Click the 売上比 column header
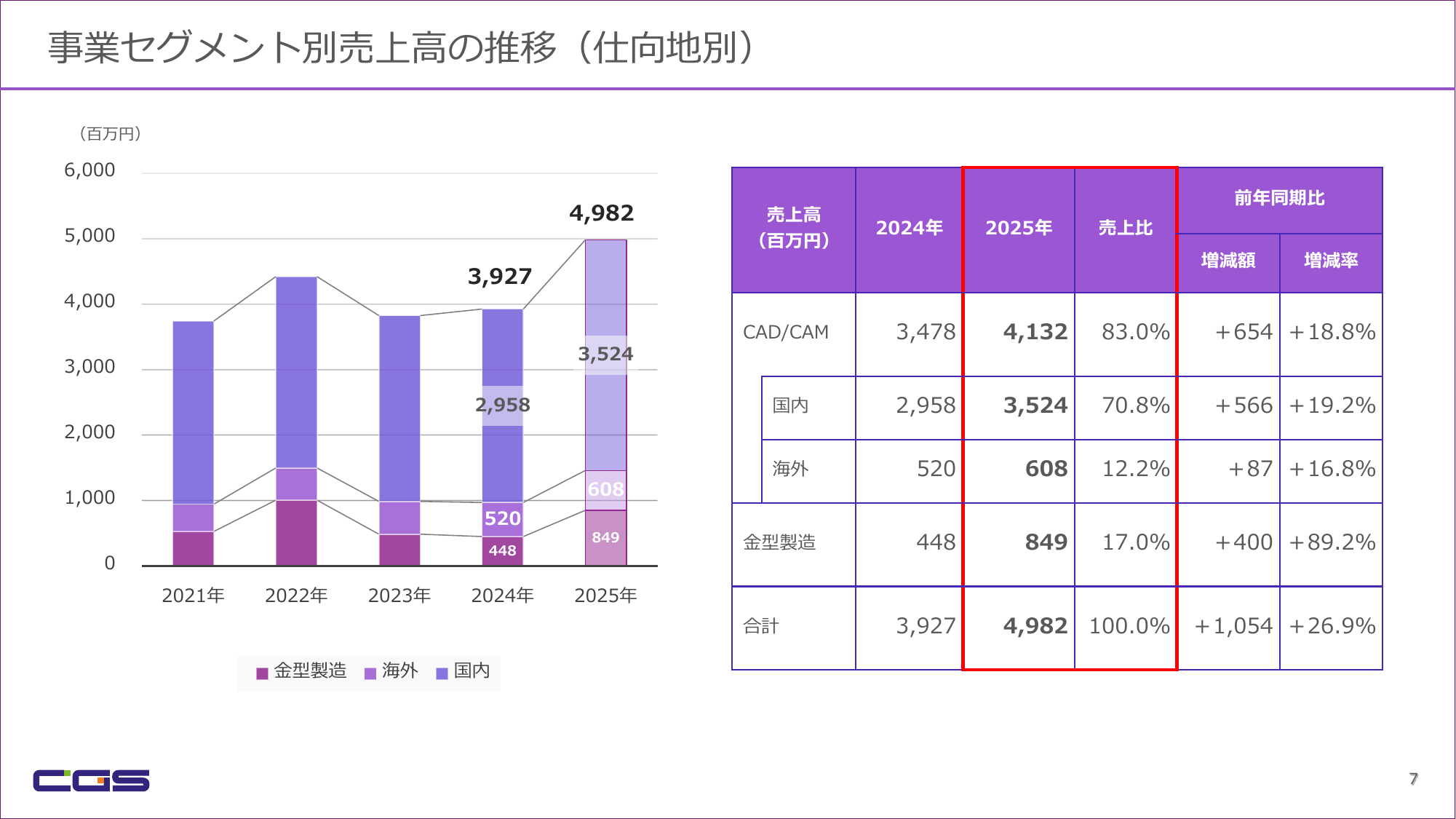 click(x=1125, y=229)
